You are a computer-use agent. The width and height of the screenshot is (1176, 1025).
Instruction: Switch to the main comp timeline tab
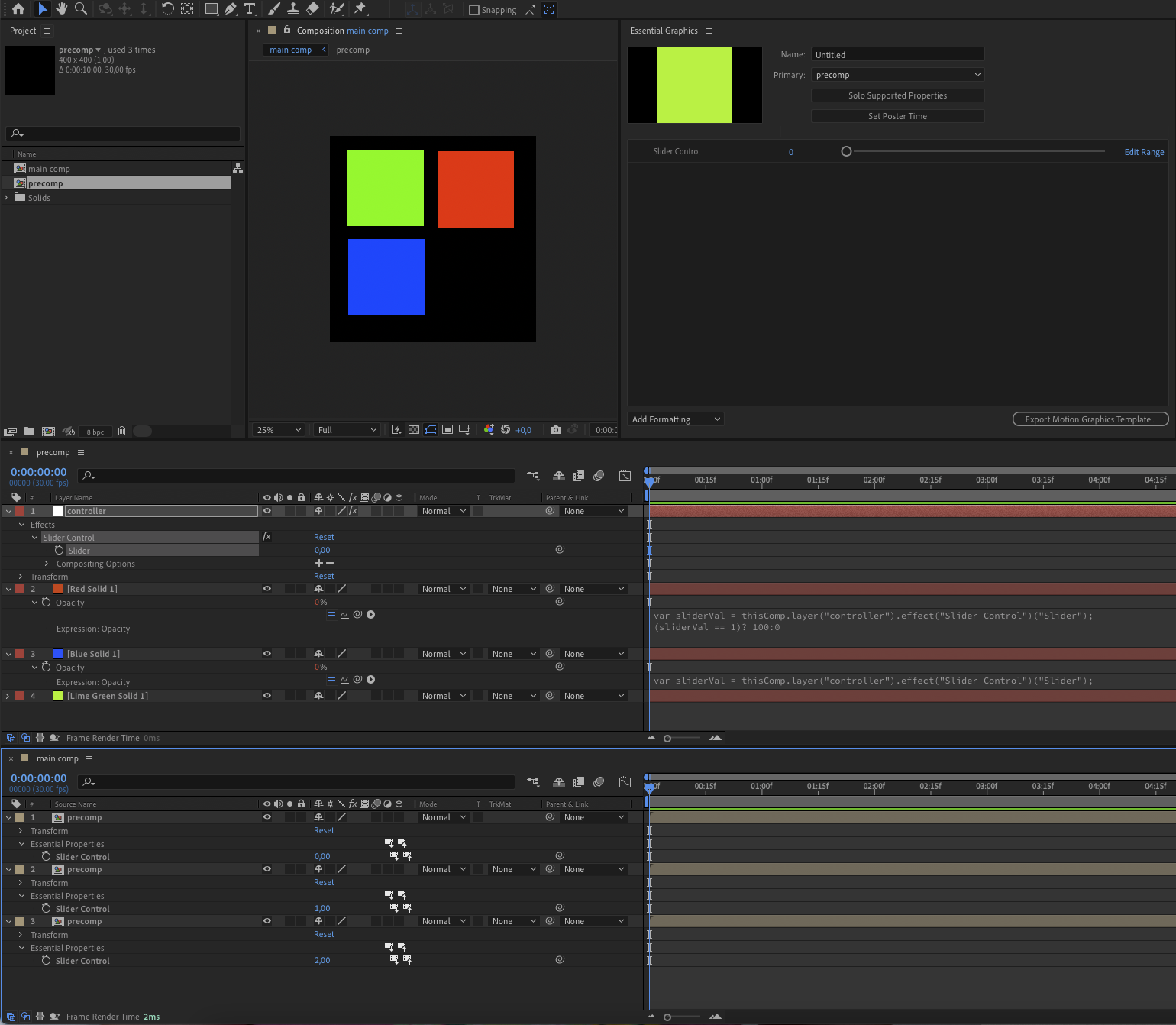tap(57, 758)
